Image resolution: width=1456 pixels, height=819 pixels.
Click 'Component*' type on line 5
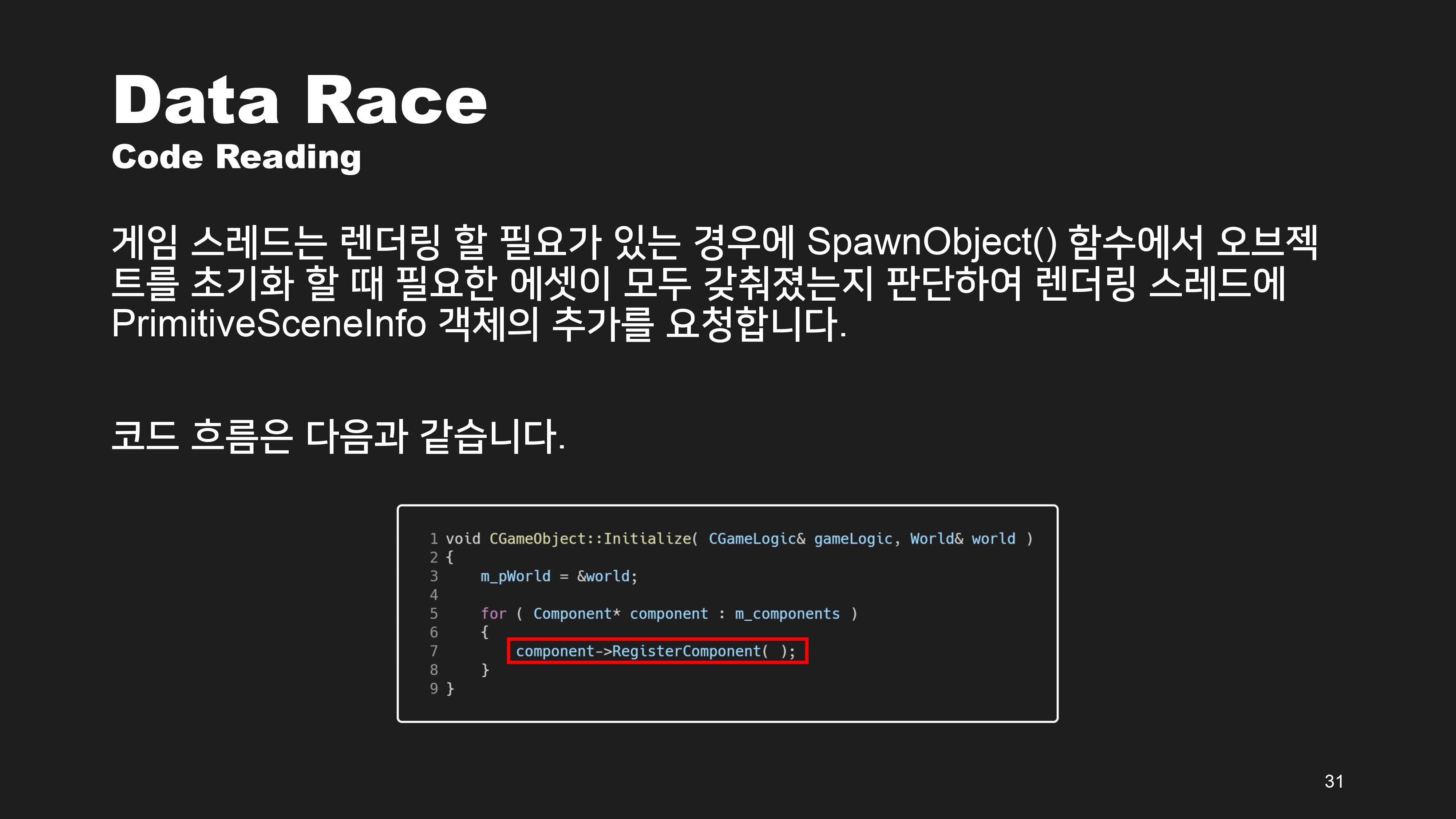coord(577,613)
